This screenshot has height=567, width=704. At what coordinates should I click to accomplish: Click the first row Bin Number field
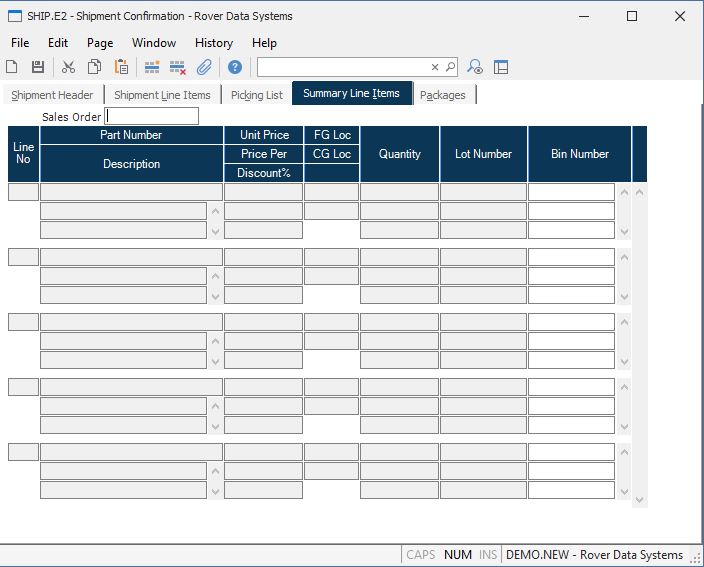pyautogui.click(x=571, y=192)
